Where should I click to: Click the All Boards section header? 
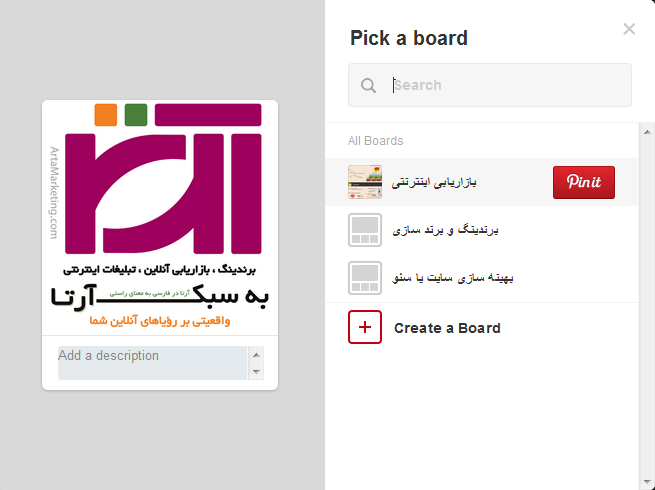point(376,141)
